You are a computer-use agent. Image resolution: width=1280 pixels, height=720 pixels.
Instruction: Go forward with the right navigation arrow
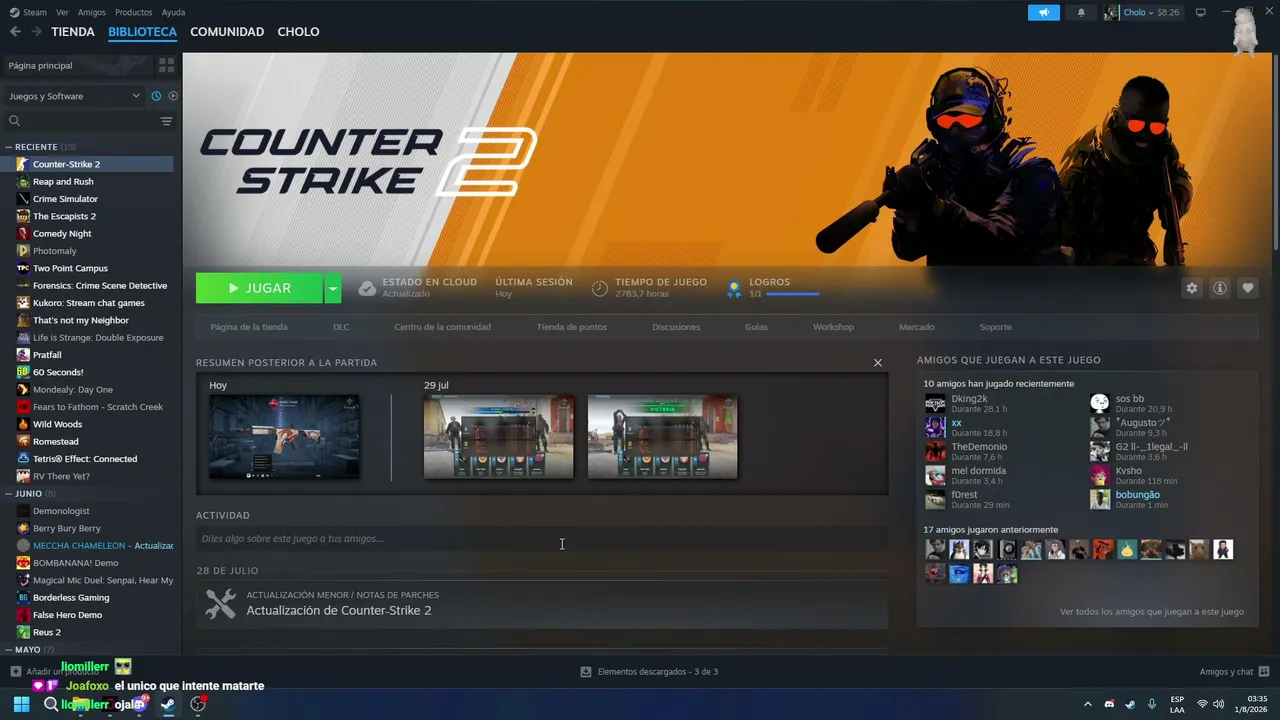(x=36, y=32)
